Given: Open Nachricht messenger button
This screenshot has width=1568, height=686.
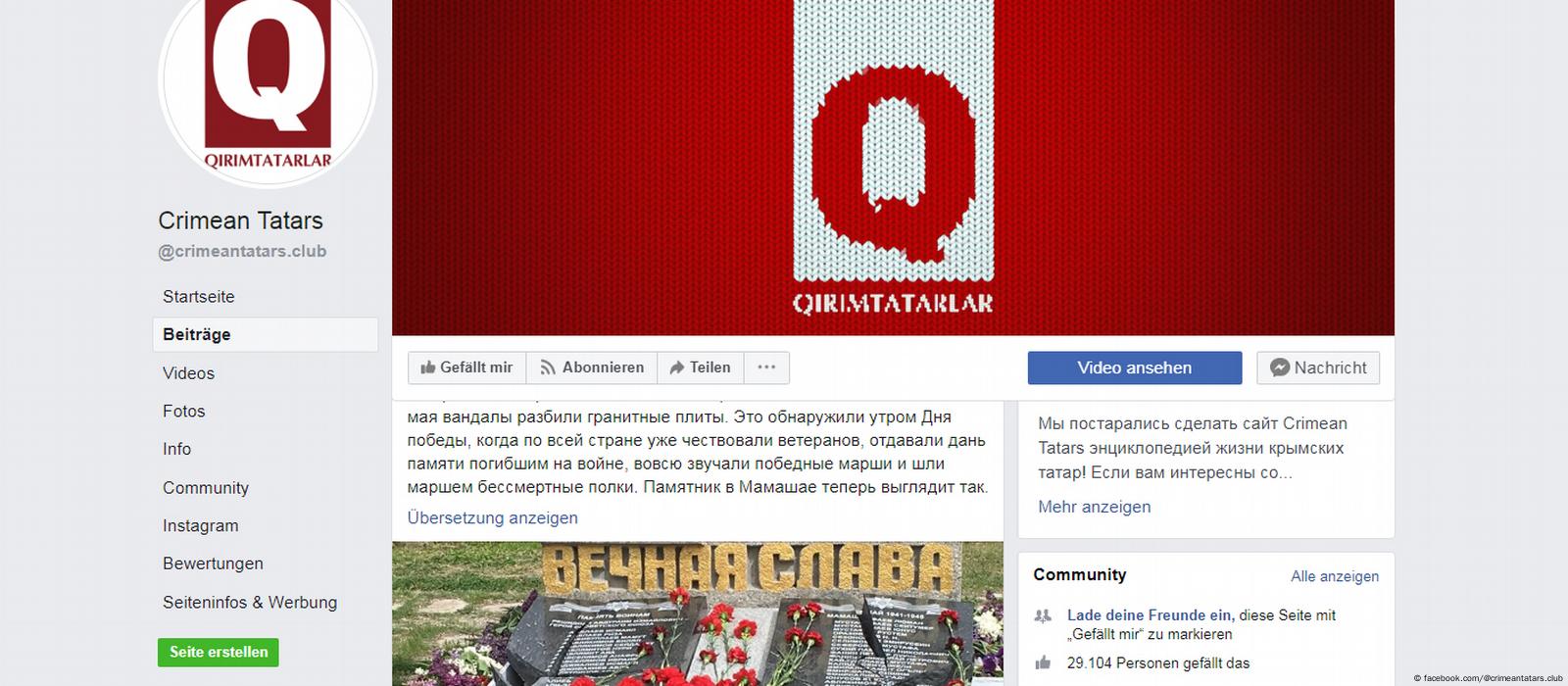Looking at the screenshot, I should click(1318, 367).
